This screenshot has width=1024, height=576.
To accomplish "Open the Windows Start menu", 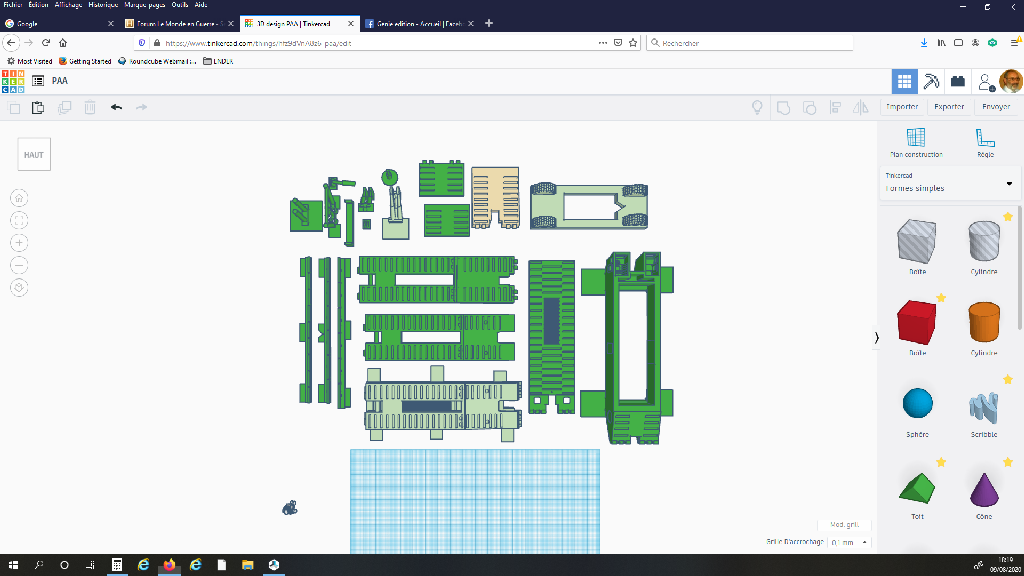I will tap(13, 565).
